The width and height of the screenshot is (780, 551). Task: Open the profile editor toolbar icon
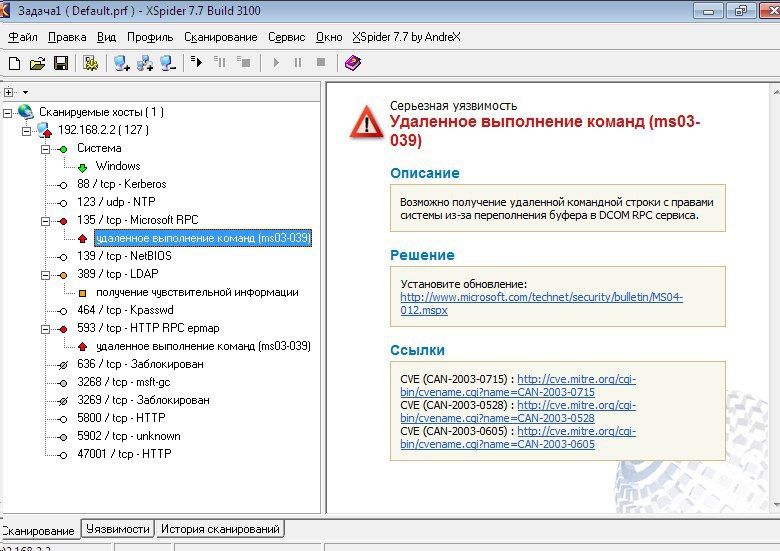pos(90,63)
